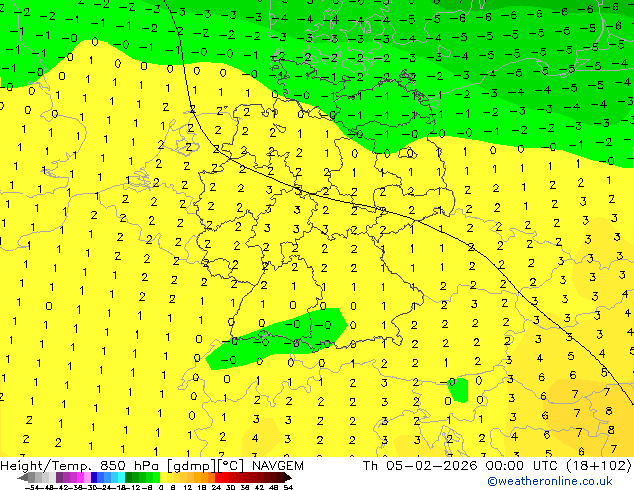Click the '05-02-2026' date text
The height and width of the screenshot is (490, 634).
pyautogui.click(x=431, y=466)
